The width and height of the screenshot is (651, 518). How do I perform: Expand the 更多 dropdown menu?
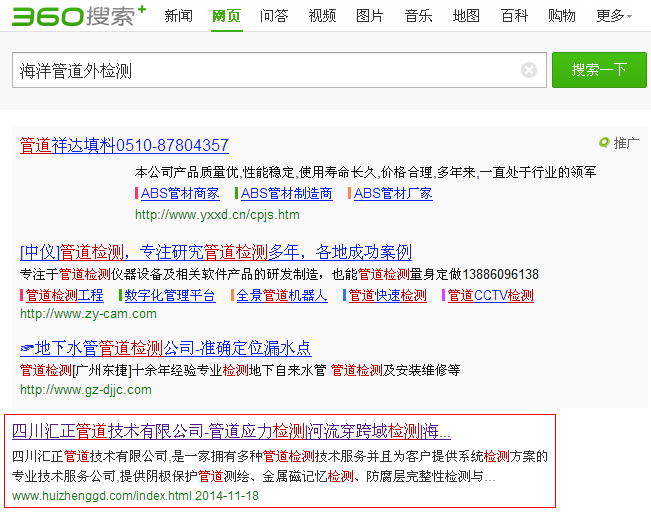coord(614,16)
